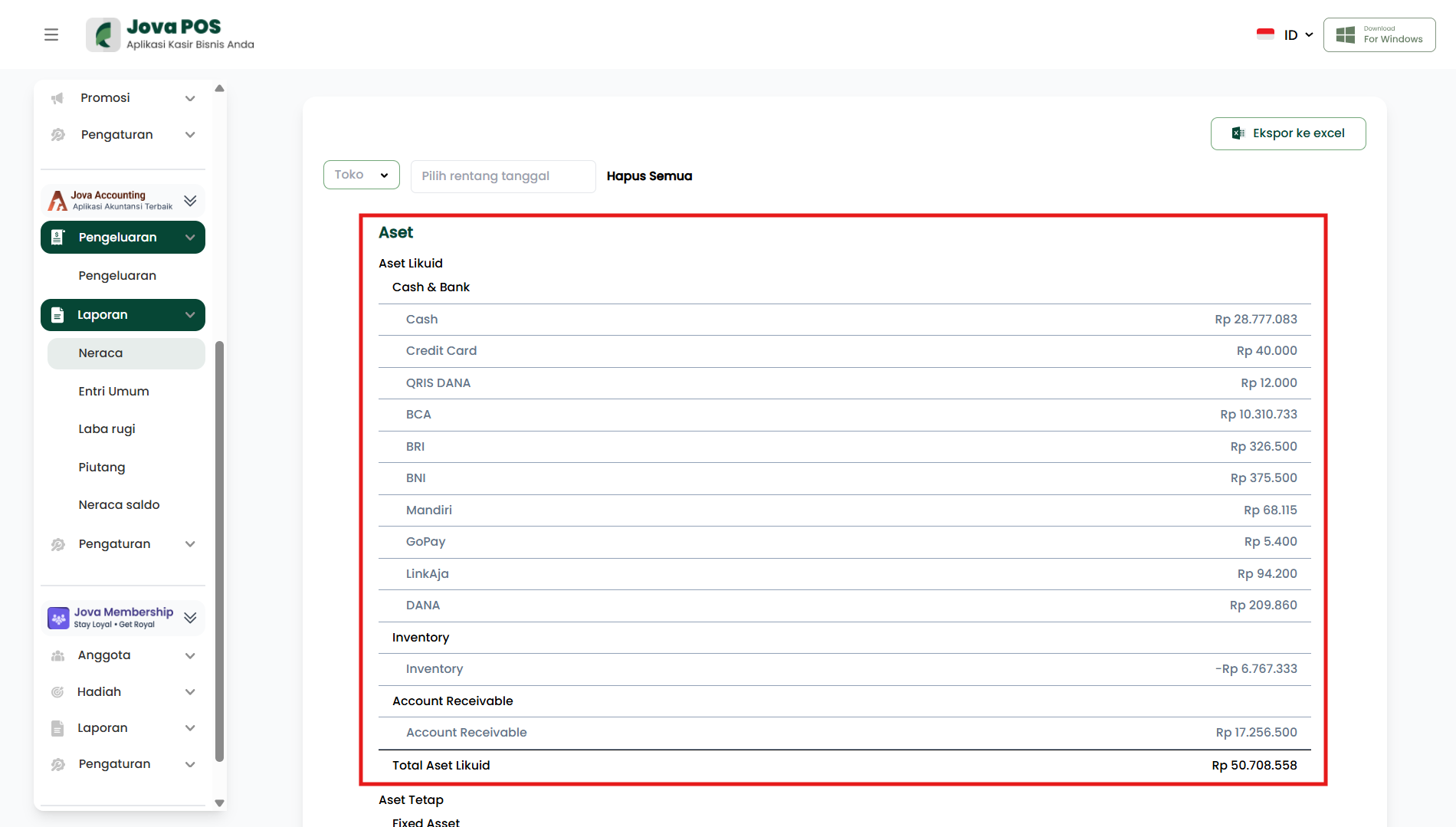The image size is (1456, 827).
Task: Click Hapus Semua to clear filters
Action: pos(649,176)
